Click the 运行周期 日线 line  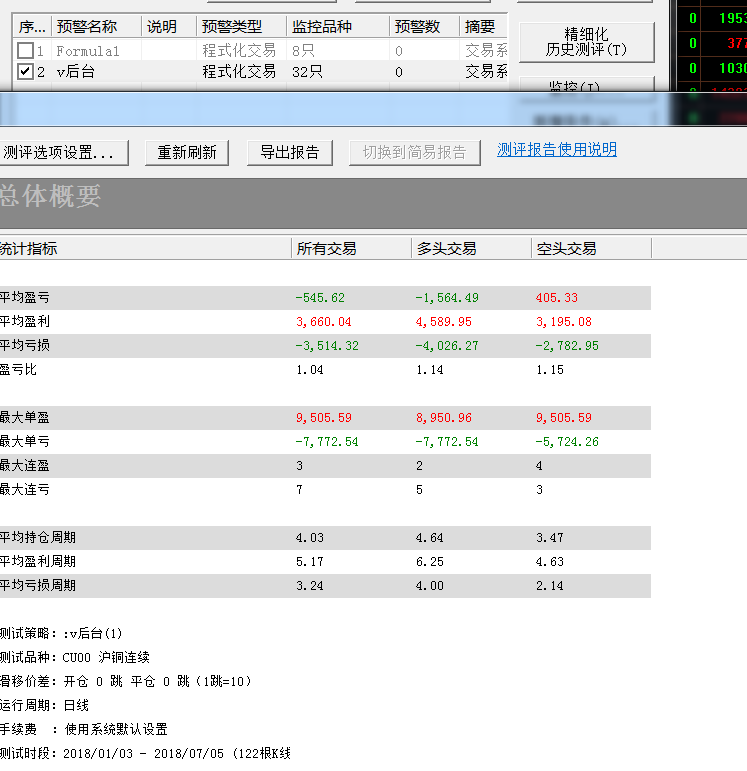(44, 706)
